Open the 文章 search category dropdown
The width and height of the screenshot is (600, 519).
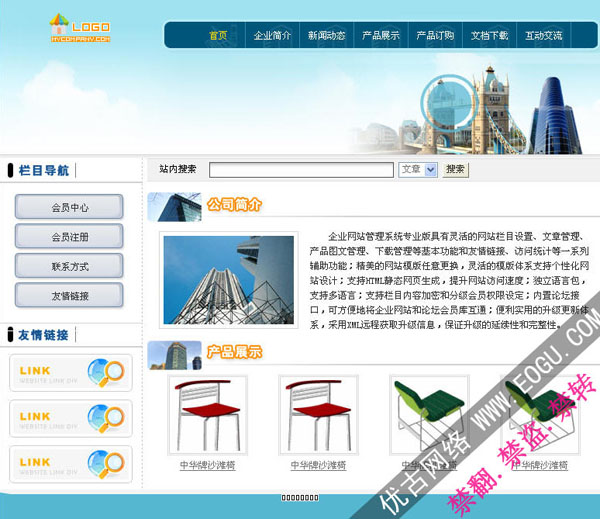418,170
